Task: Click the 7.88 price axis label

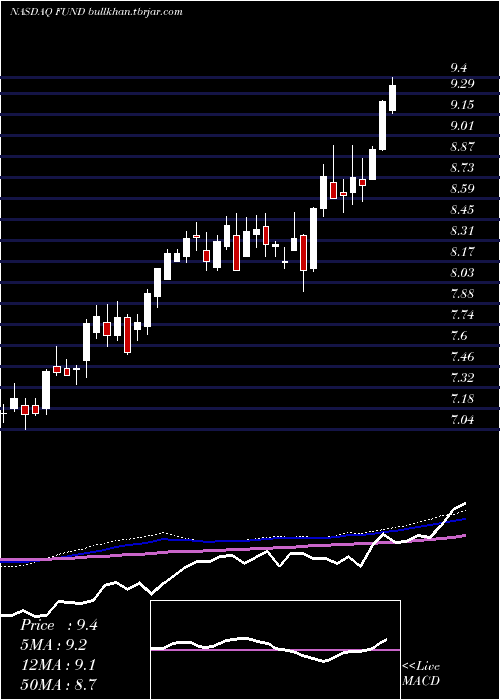Action: (462, 294)
